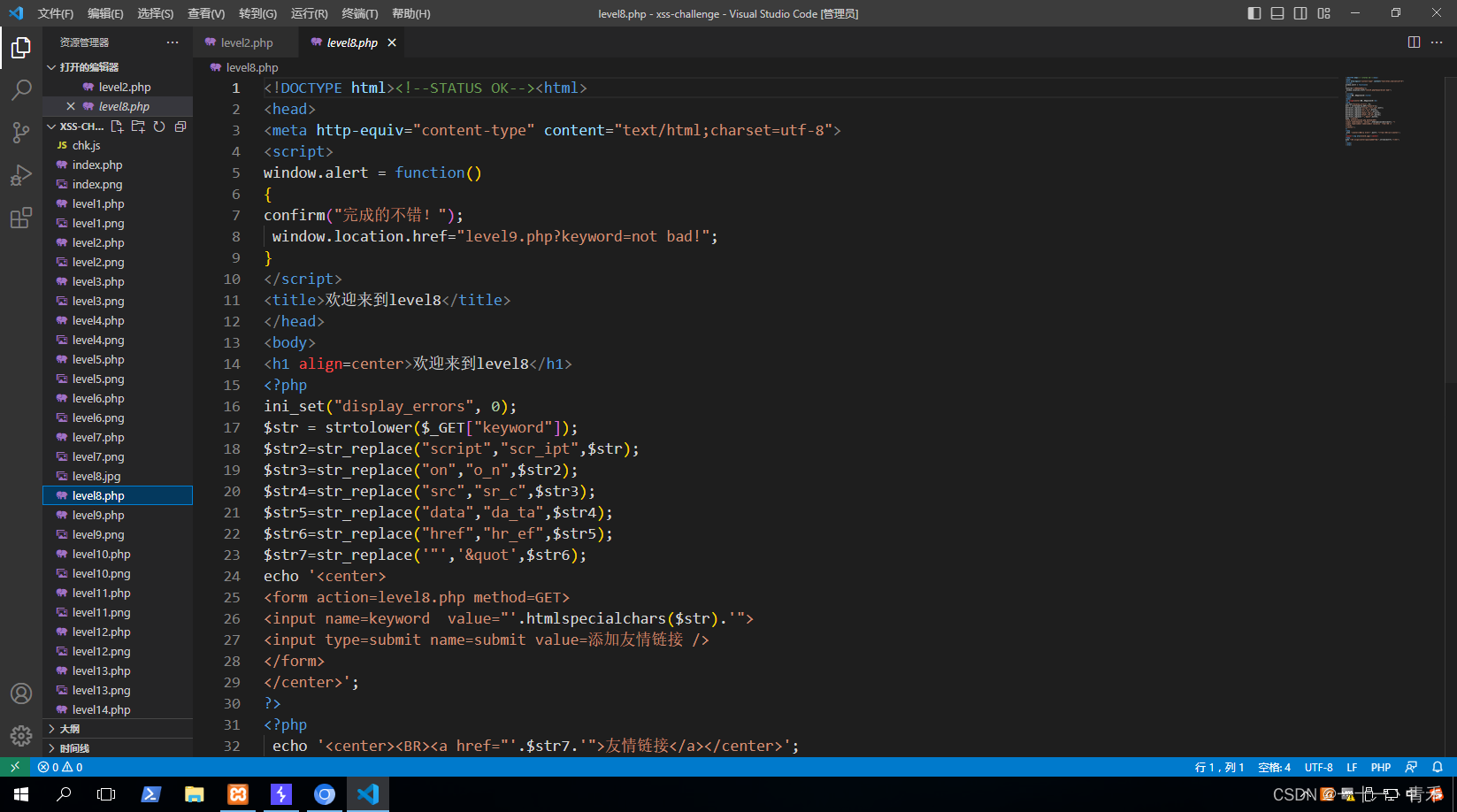Open the 编辑(E) menu
Image resolution: width=1457 pixels, height=812 pixels.
click(x=105, y=13)
